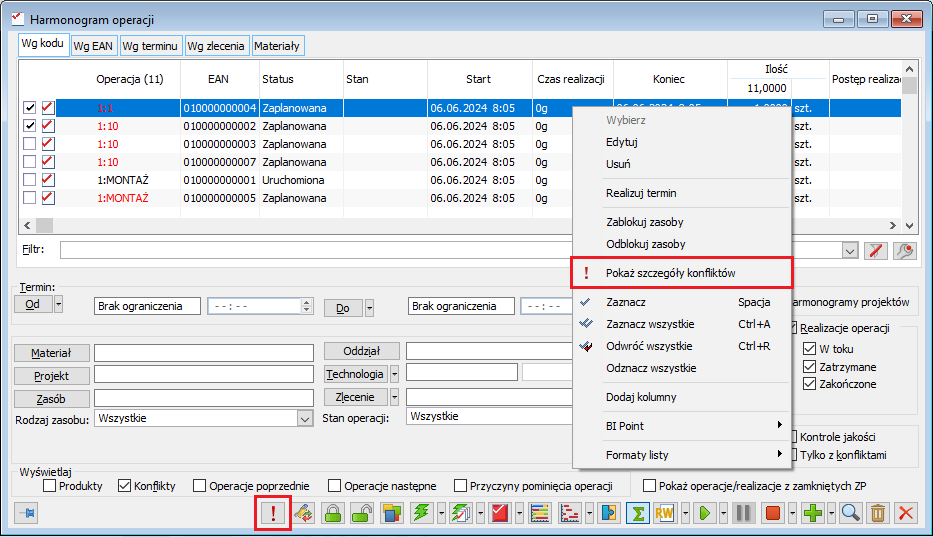This screenshot has width=933, height=537.
Task: Click the blue and orange document toolbar icon
Action: (609, 513)
